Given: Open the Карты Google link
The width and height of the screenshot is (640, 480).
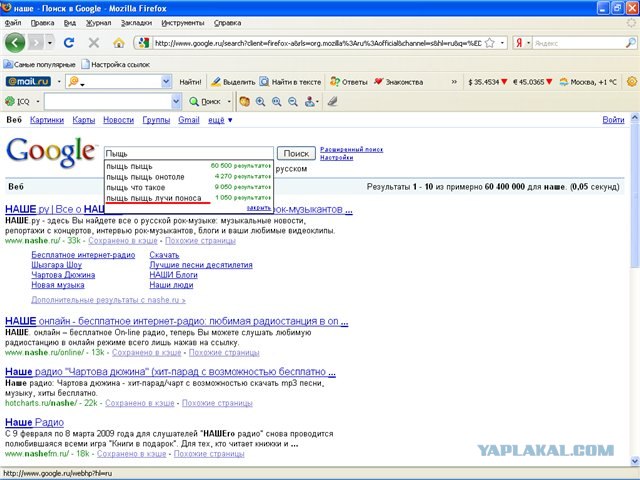Looking at the screenshot, I should [84, 120].
